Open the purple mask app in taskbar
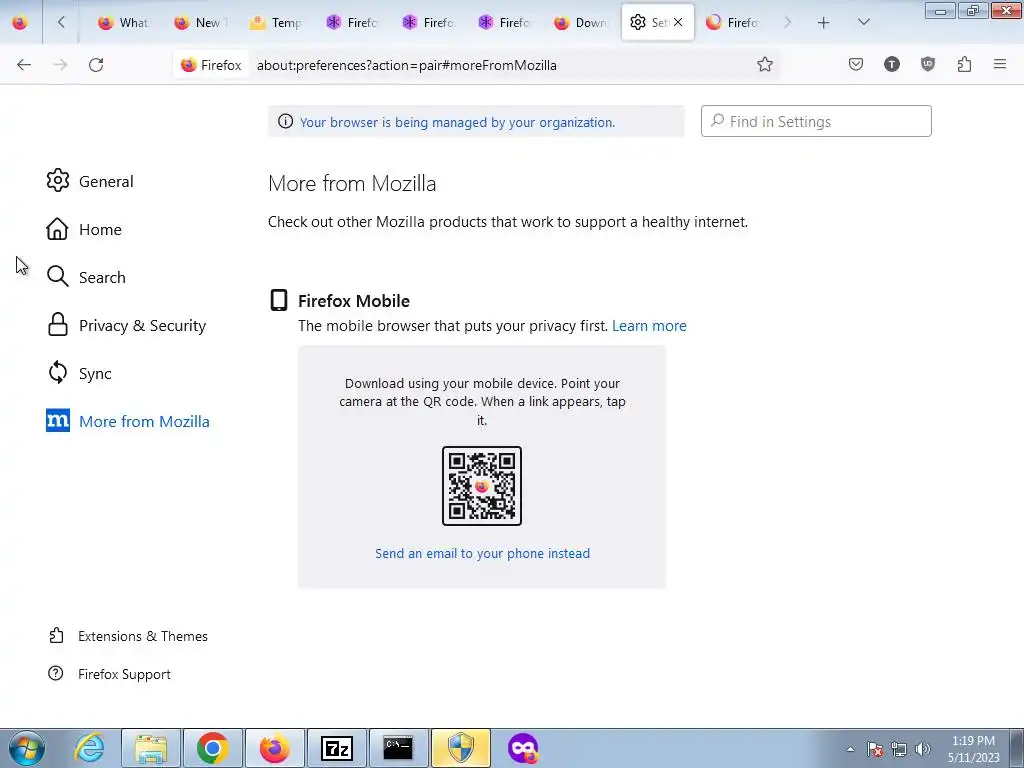The image size is (1024, 768). tap(522, 748)
